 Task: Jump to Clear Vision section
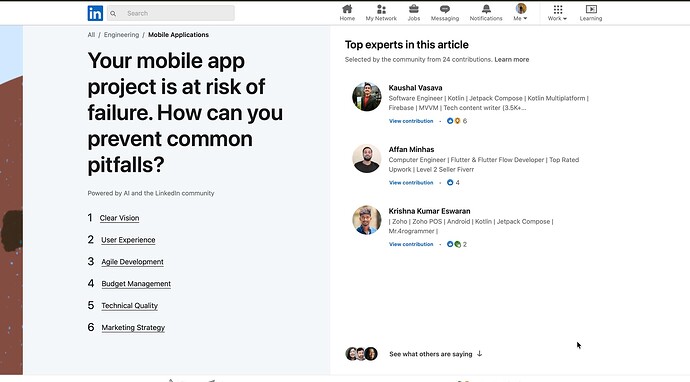119,218
